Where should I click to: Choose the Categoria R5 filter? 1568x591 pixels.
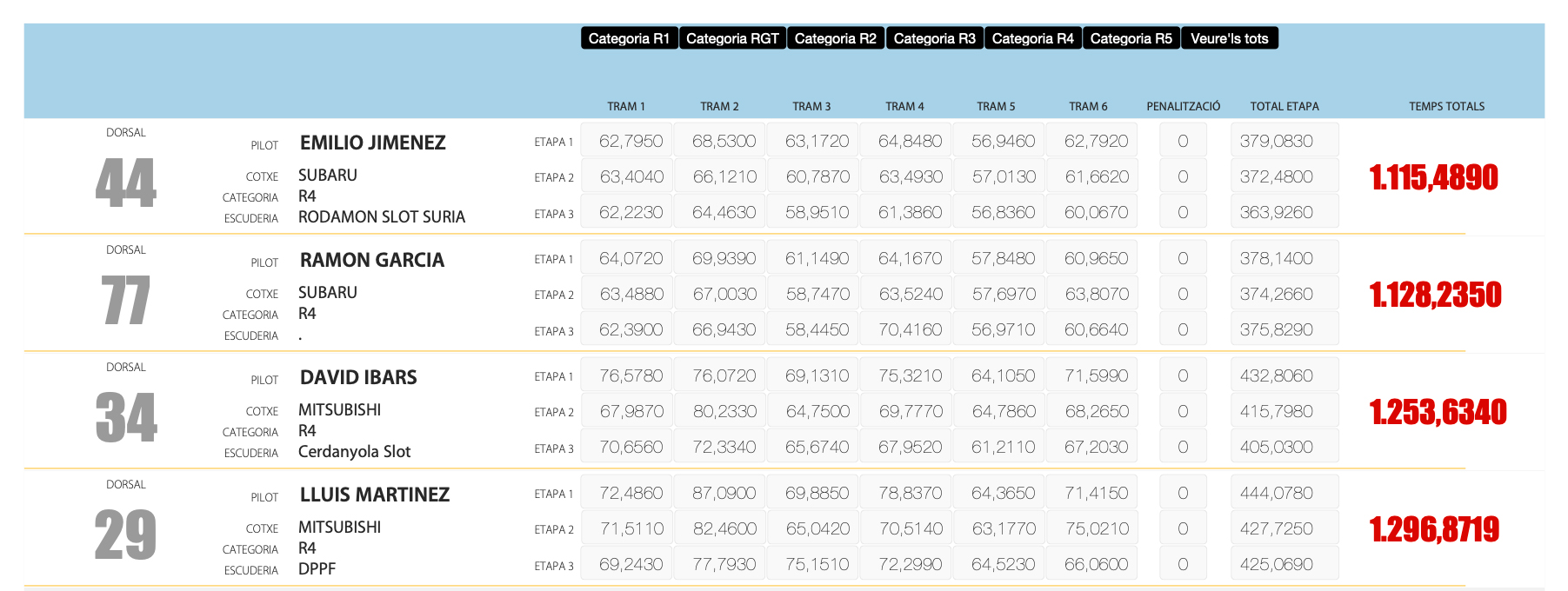(1131, 38)
